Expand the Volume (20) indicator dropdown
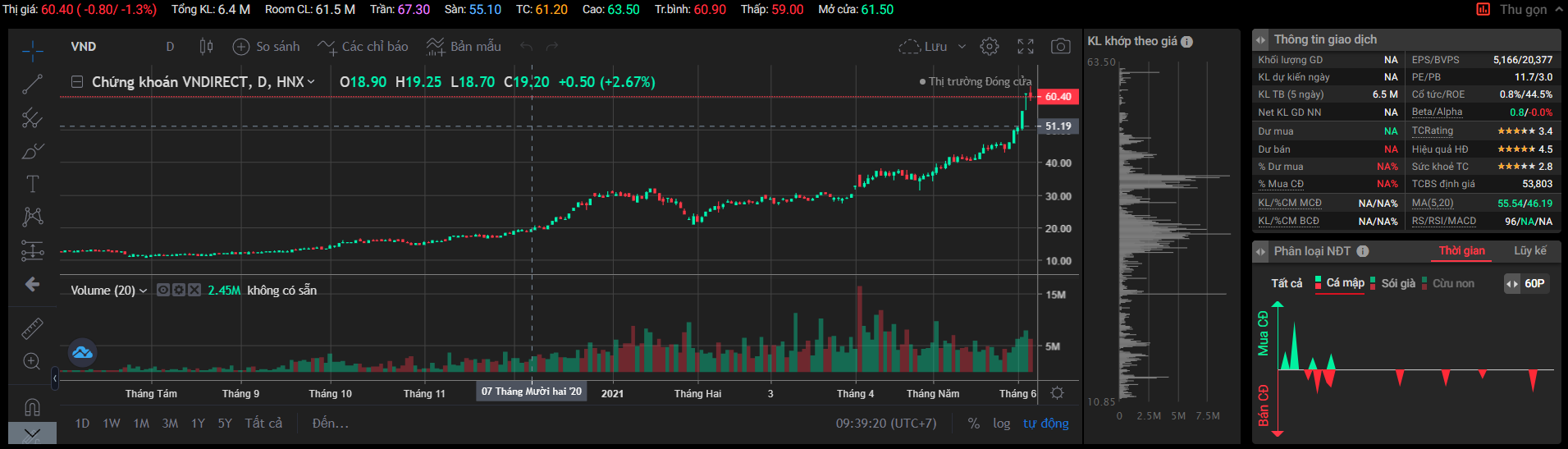This screenshot has height=449, width=1568. pyautogui.click(x=144, y=291)
